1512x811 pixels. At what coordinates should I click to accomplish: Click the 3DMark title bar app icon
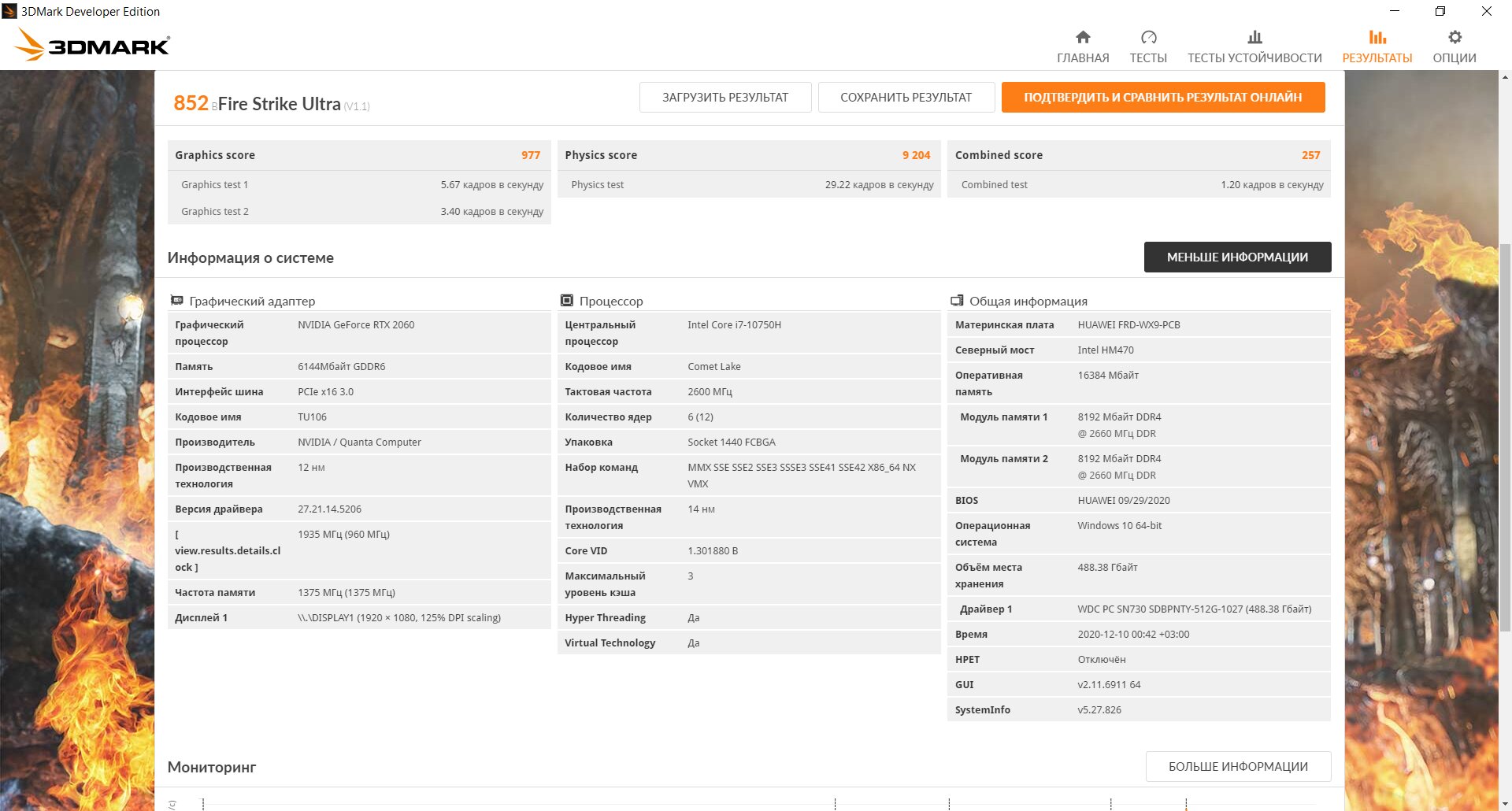click(x=9, y=11)
